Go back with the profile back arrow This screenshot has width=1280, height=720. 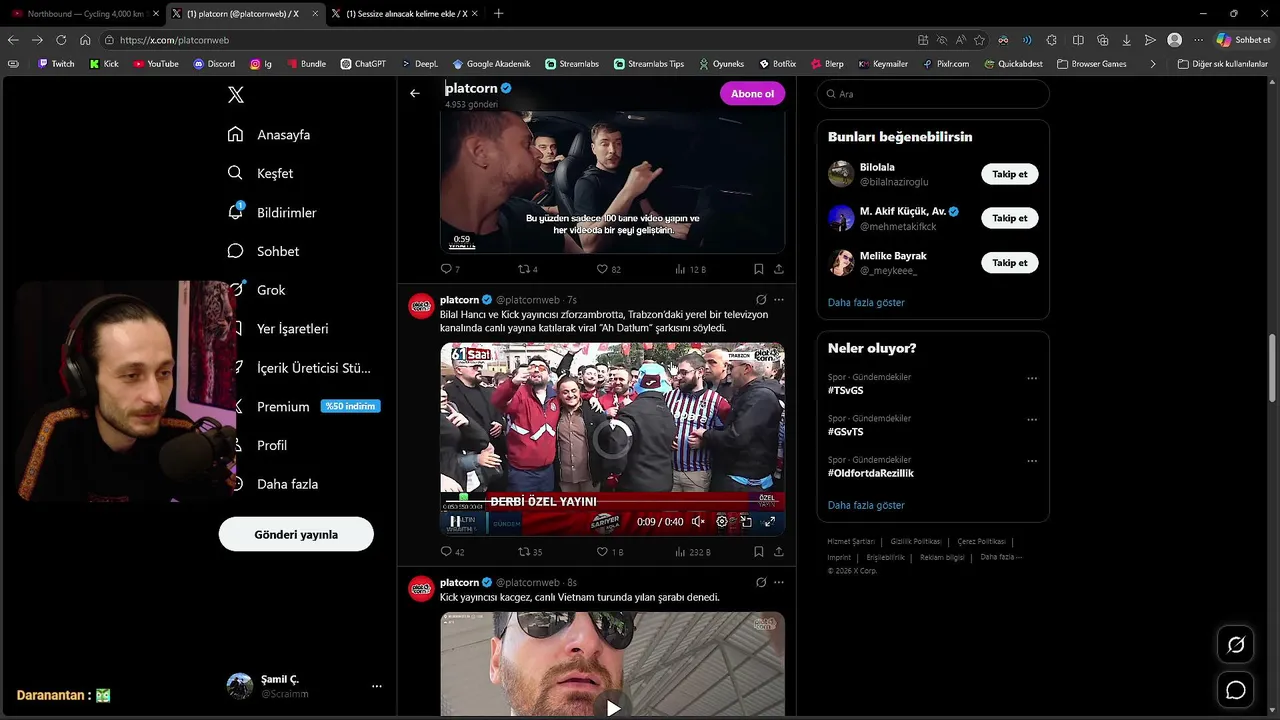415,93
